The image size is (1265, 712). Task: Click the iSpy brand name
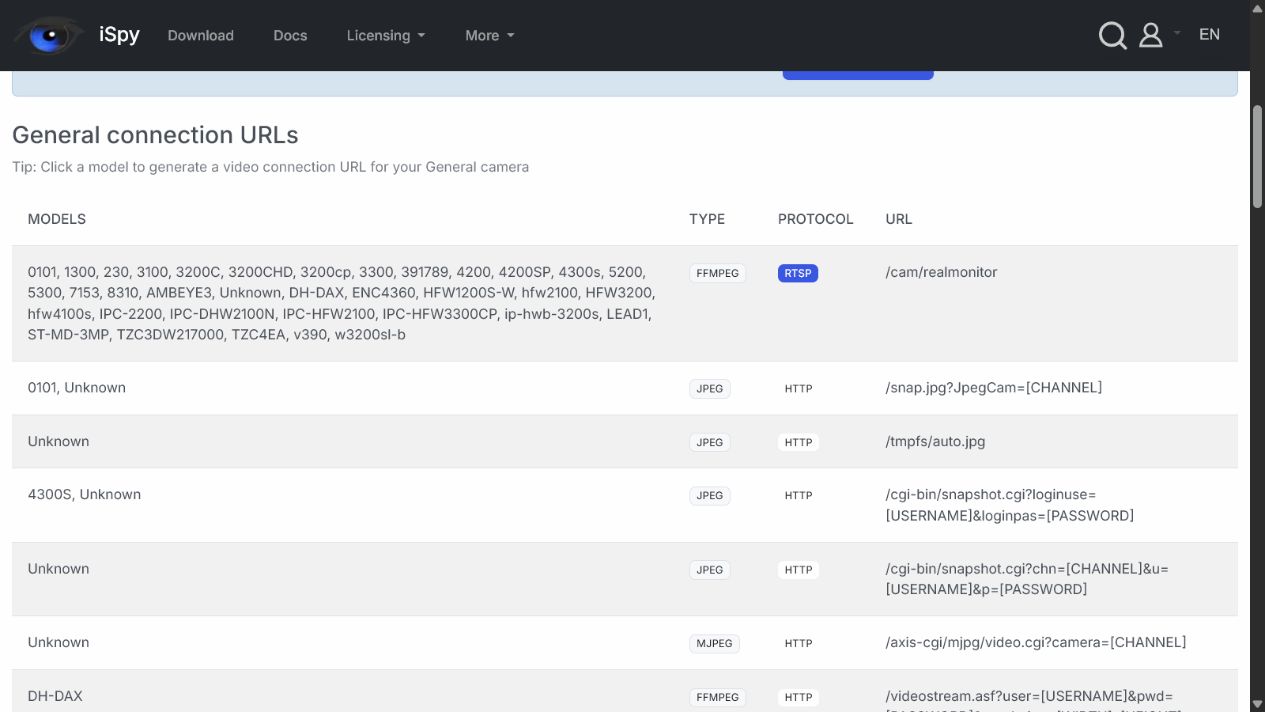point(119,34)
